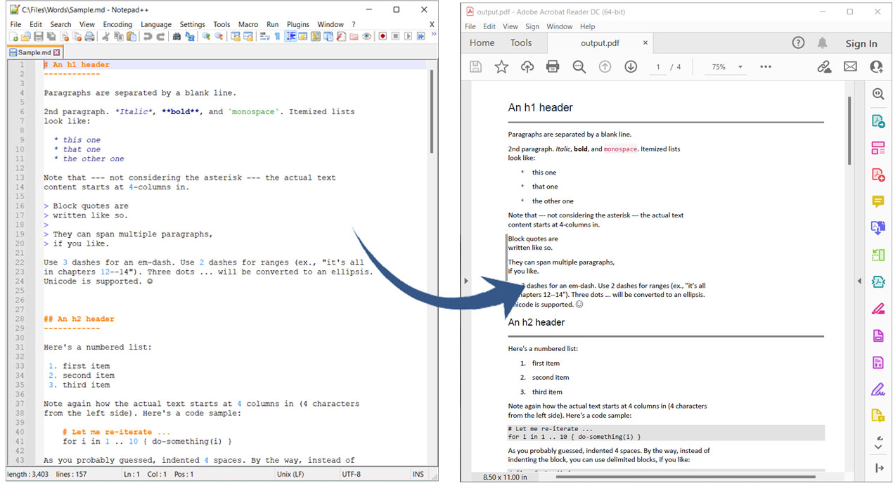Viewport: 894px width, 488px height.
Task: Toggle the file monitoring eye icon
Action: click(x=367, y=36)
